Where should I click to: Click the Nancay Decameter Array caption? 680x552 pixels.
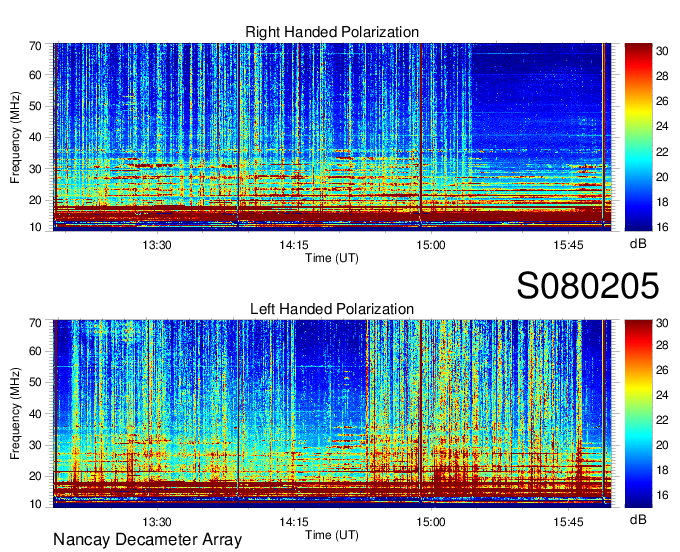147,540
